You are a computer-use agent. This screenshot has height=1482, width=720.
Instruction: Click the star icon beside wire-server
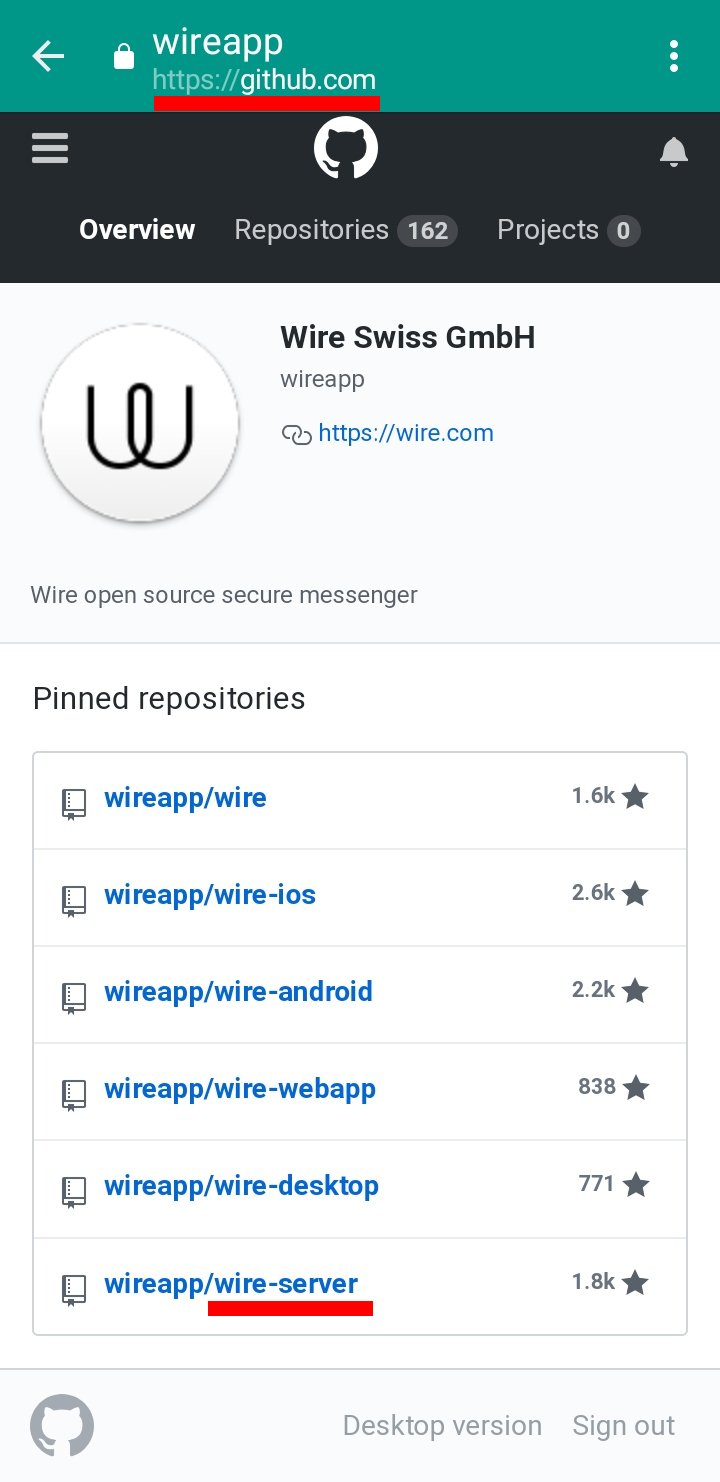pos(635,1283)
